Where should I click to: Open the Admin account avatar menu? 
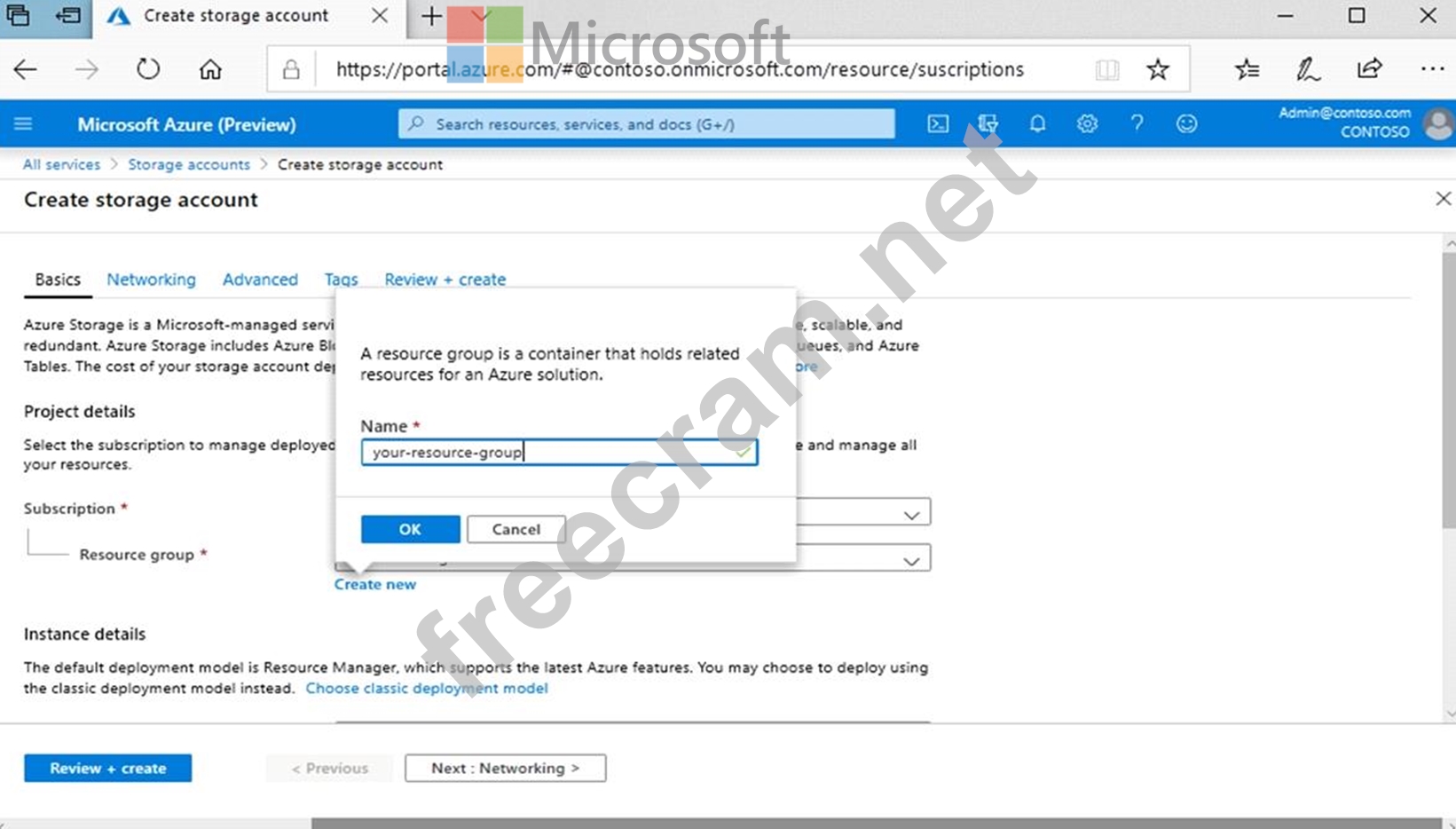[x=1438, y=124]
